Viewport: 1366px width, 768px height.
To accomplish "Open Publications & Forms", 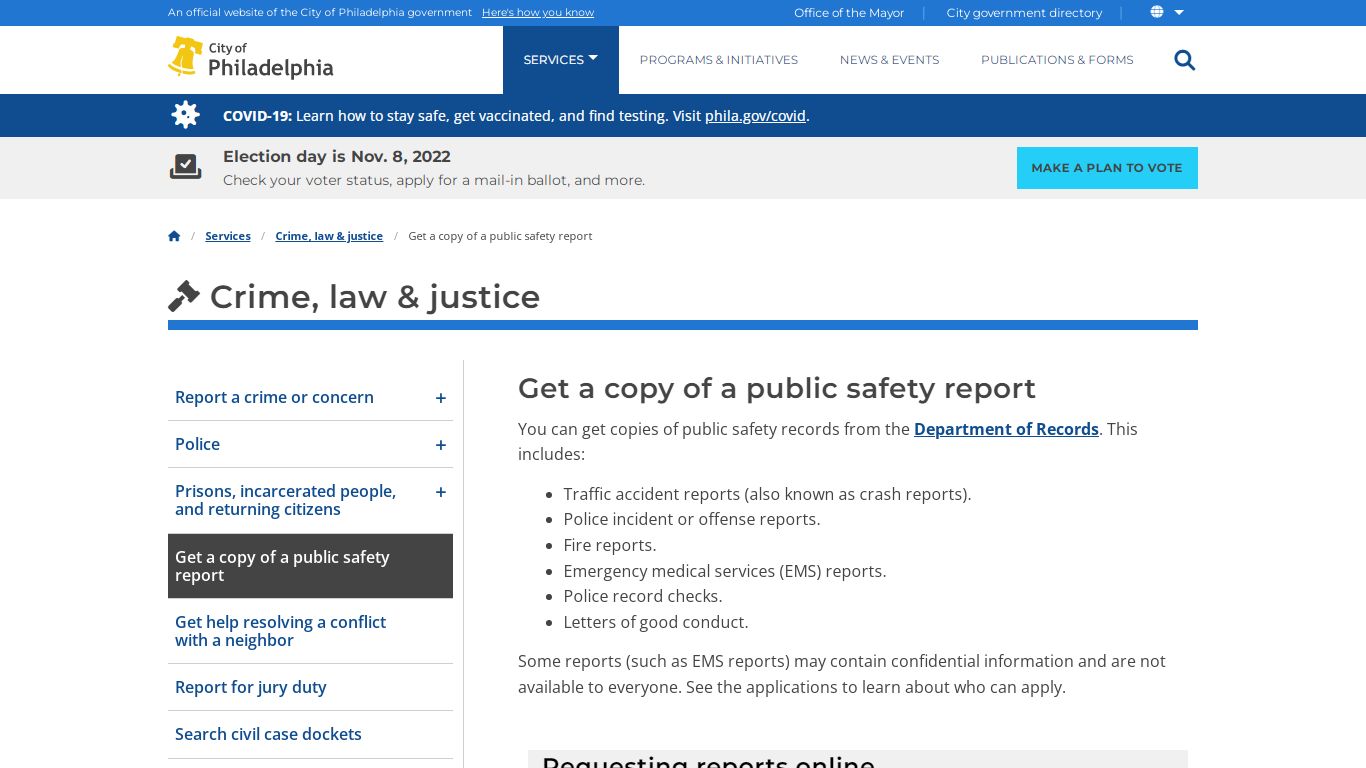I will 1057,60.
